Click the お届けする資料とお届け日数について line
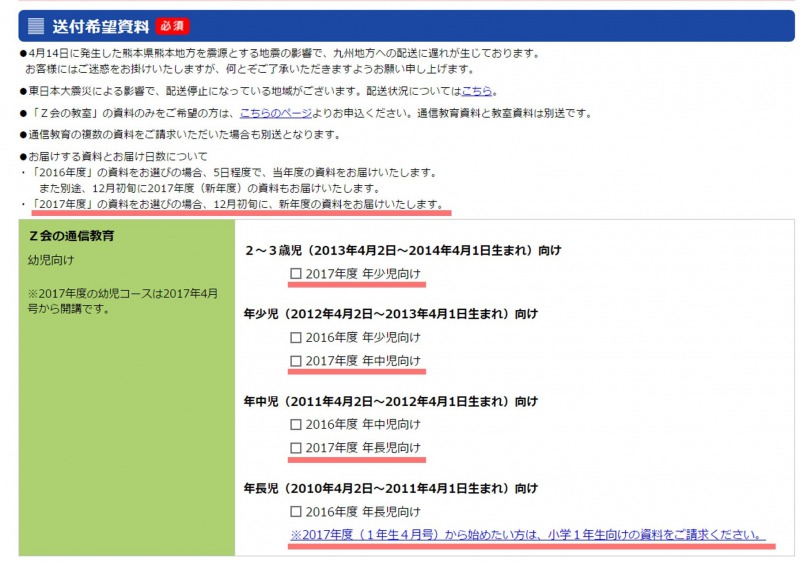 [113, 156]
